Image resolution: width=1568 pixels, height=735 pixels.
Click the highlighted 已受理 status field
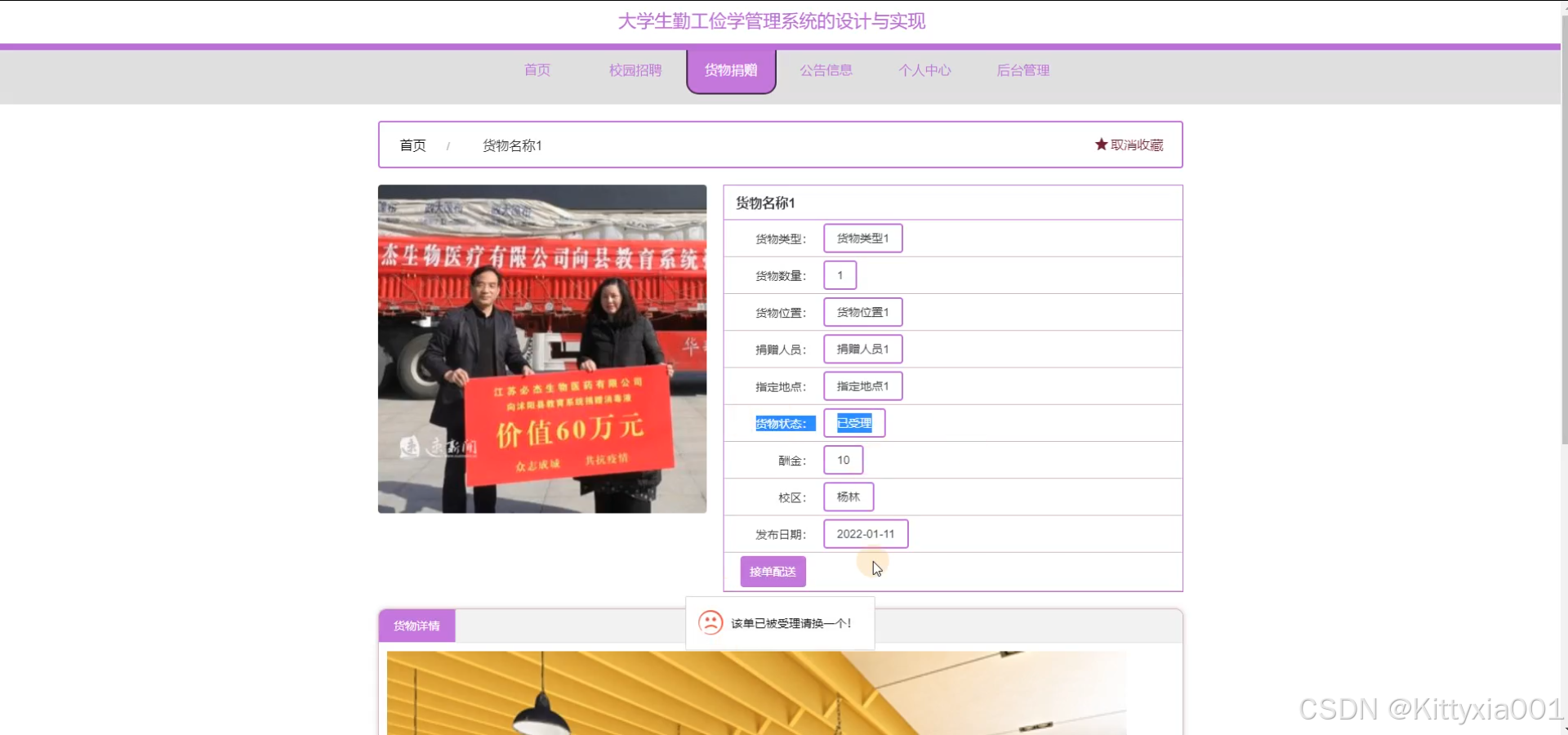854,423
